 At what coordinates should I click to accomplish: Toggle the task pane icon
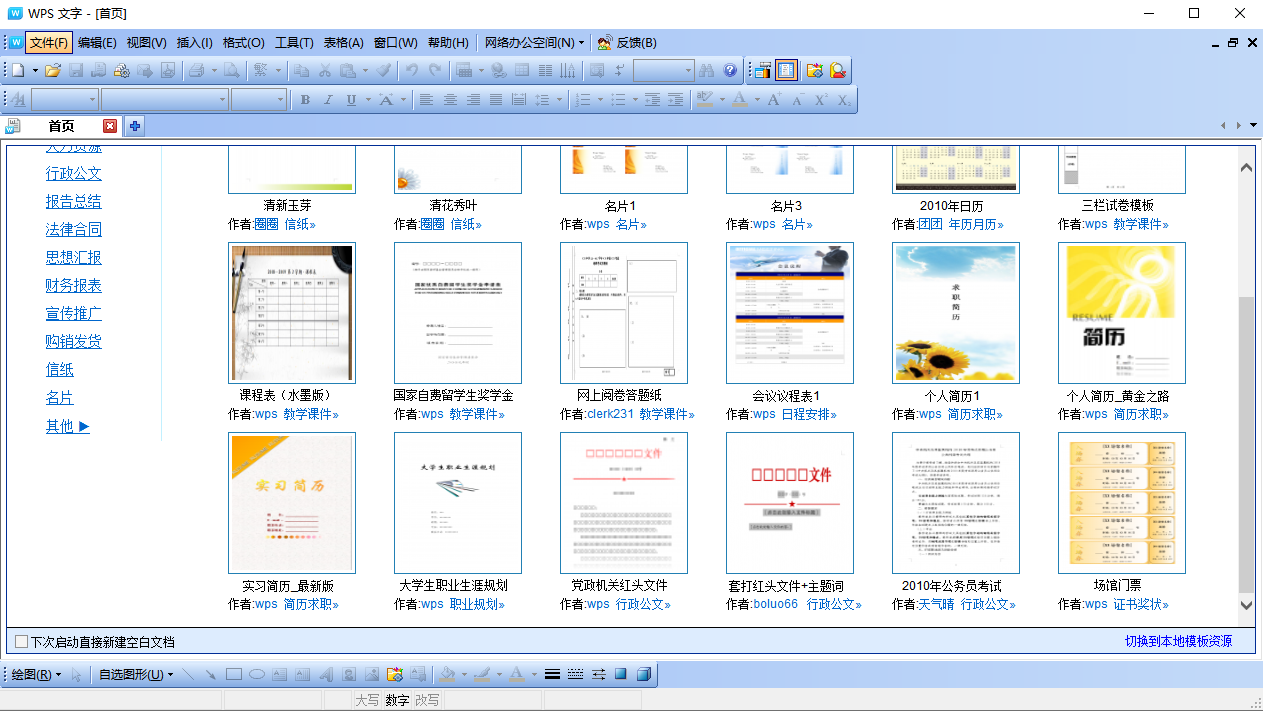coord(763,70)
